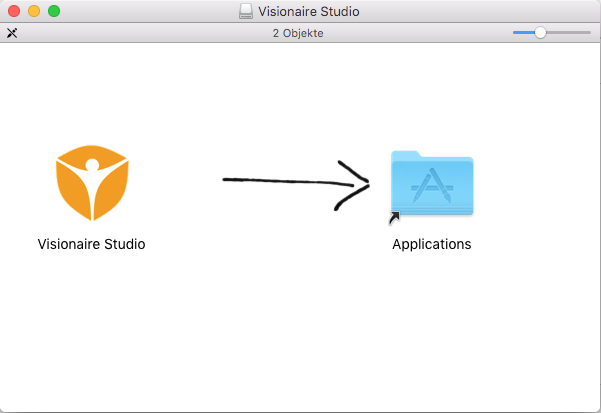The width and height of the screenshot is (601, 413).
Task: Click the Applications folder label
Action: (432, 244)
